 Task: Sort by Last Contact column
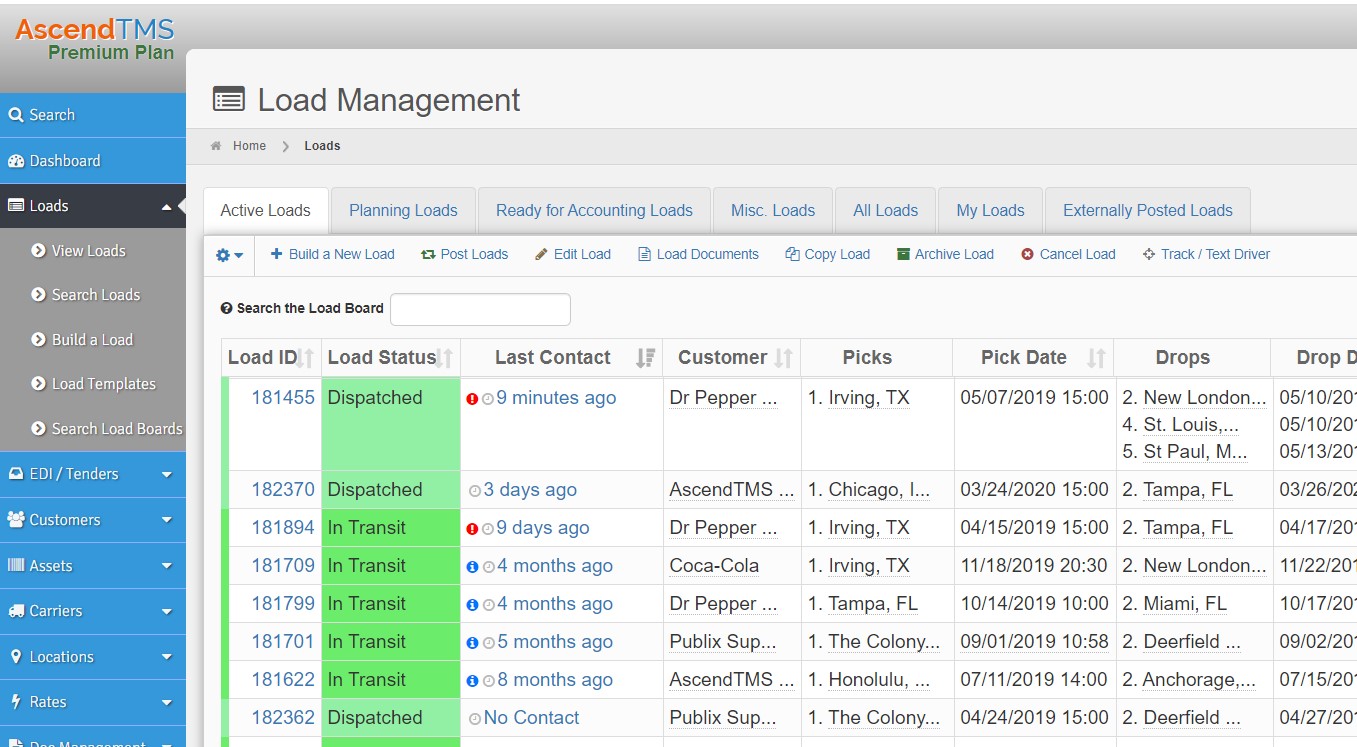click(562, 358)
